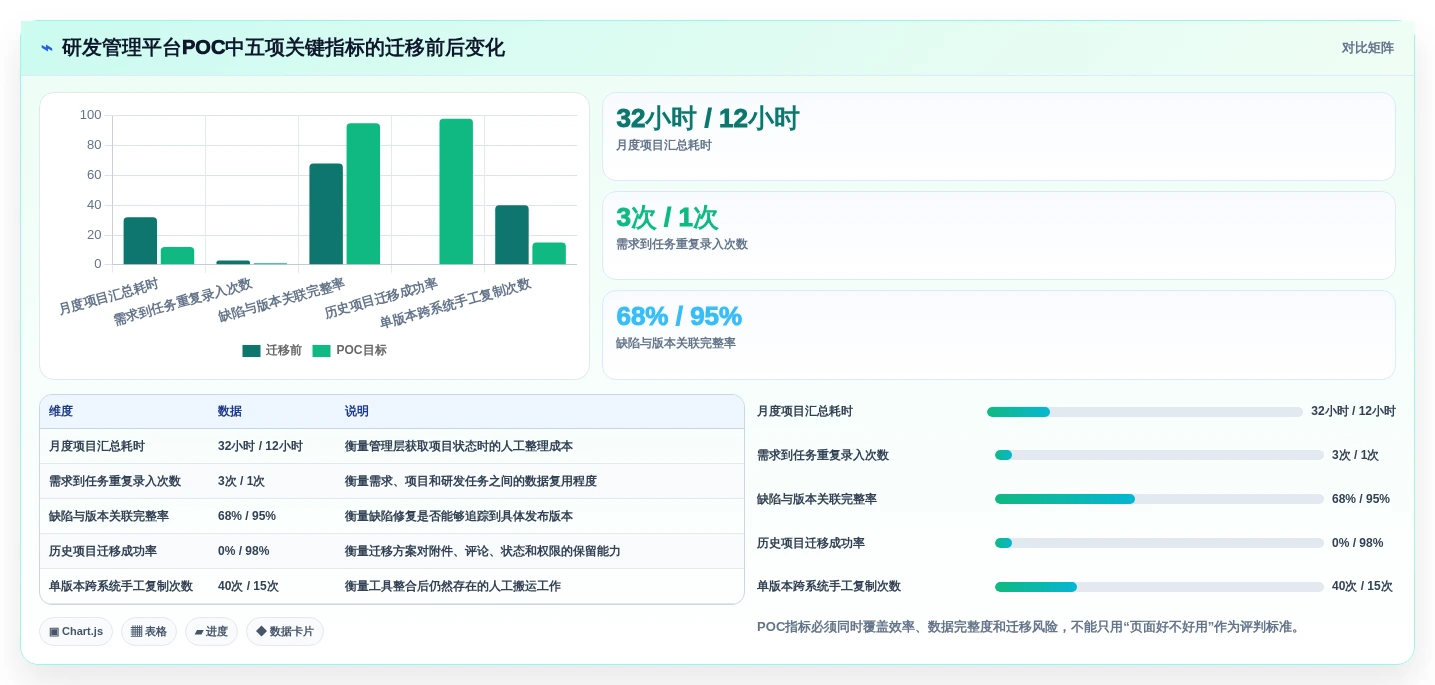This screenshot has height=685, width=1435.
Task: Click the progress list label 历史项目迁移成功率
Action: point(811,543)
